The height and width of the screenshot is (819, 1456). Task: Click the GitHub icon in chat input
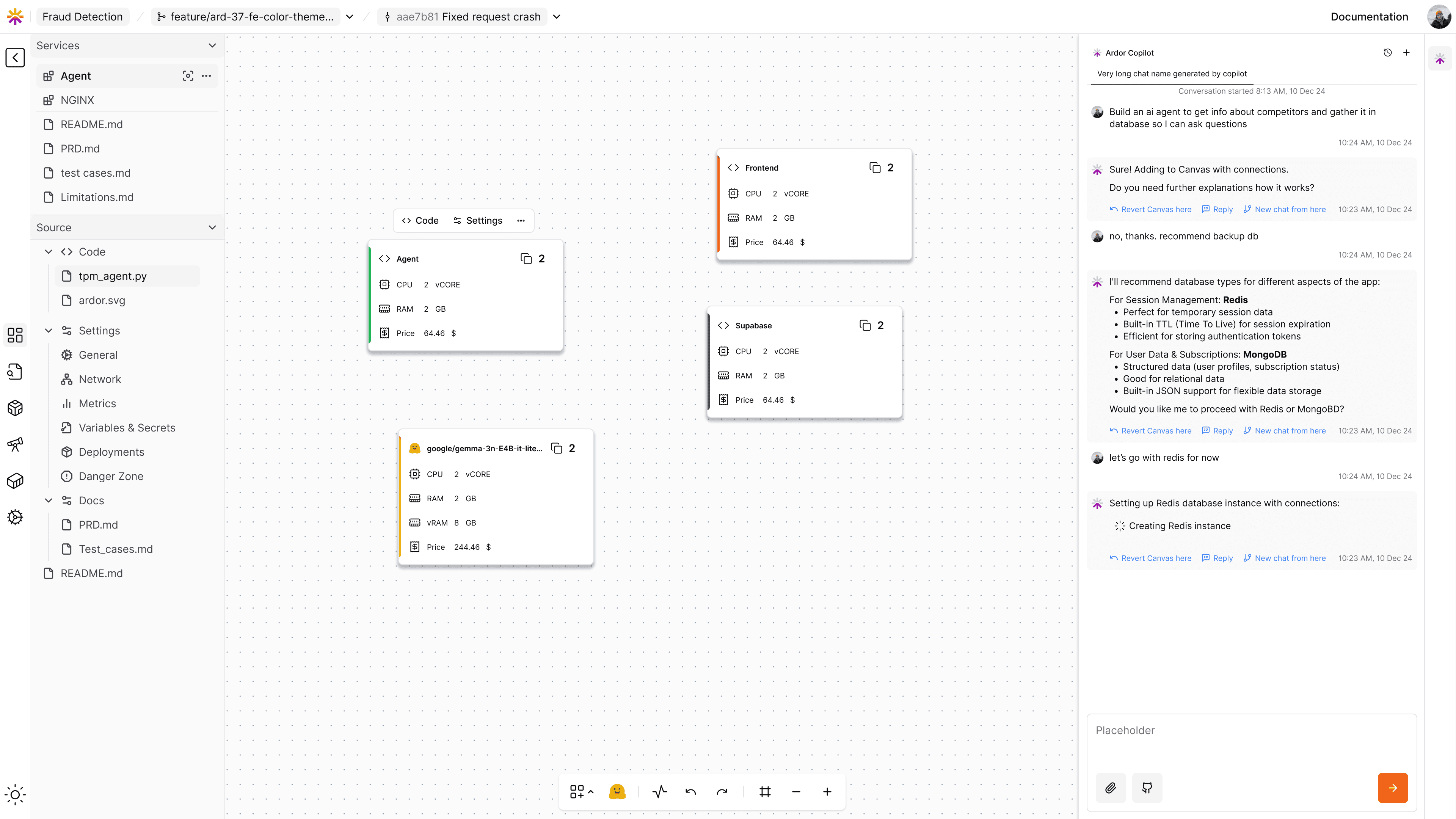1147,788
